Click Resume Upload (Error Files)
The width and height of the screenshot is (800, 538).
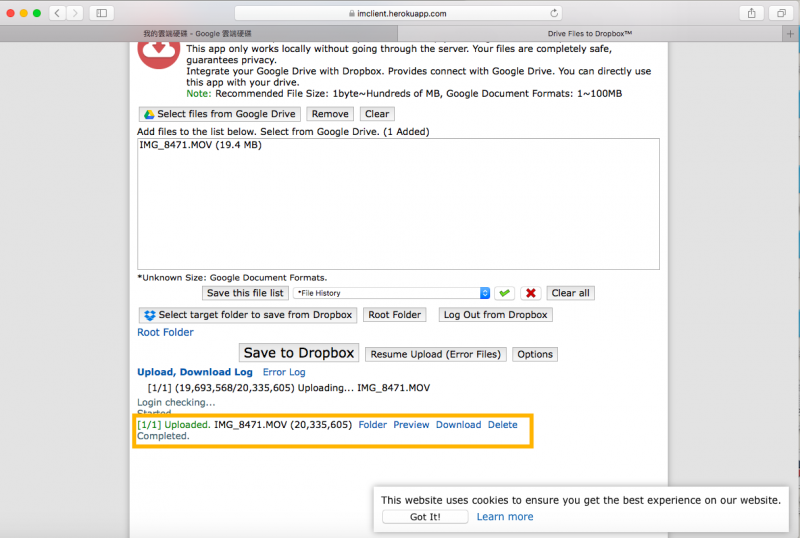click(x=436, y=354)
